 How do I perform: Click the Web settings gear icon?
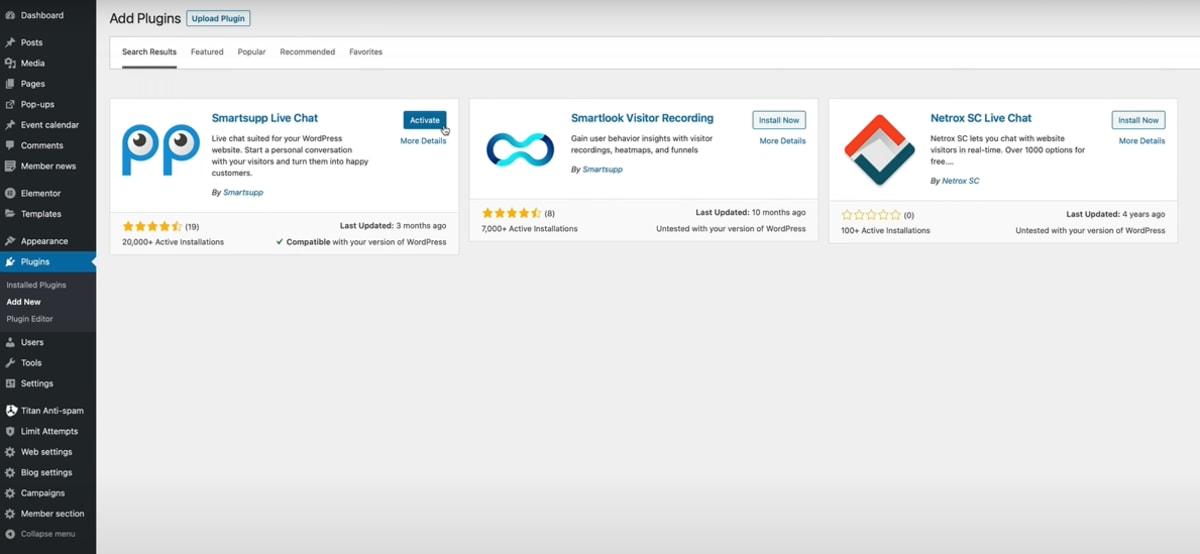(10, 452)
